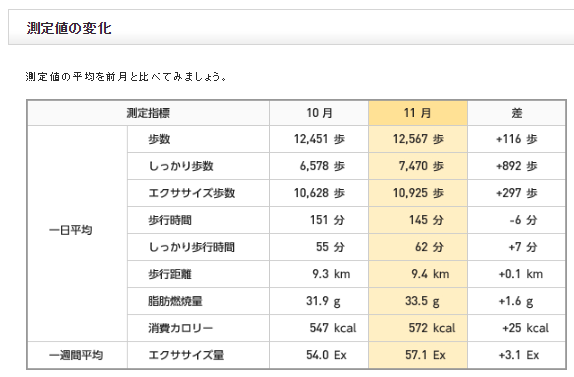This screenshot has width=574, height=377.
Task: Click the 歩数 row label
Action: 159,139
